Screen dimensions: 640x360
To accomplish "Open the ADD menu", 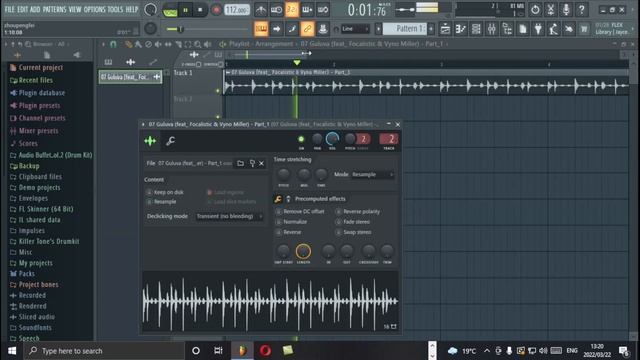I will click(x=35, y=9).
